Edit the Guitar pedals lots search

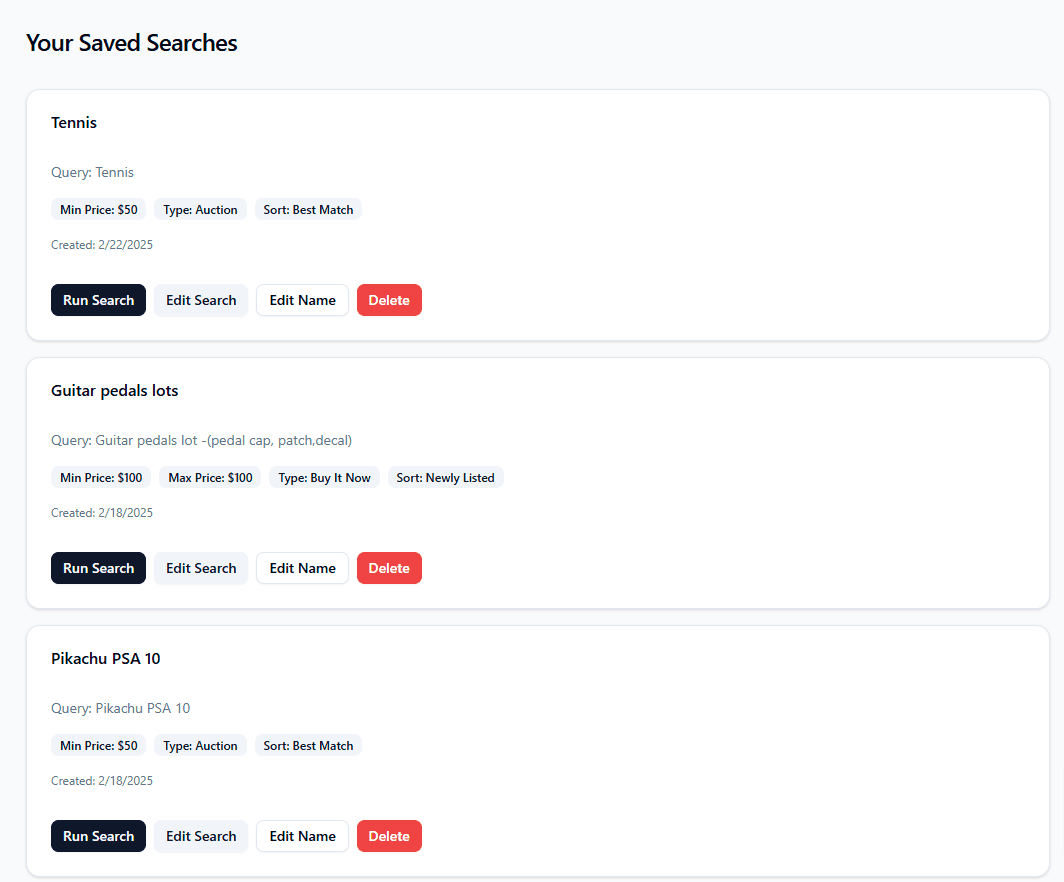(x=200, y=567)
